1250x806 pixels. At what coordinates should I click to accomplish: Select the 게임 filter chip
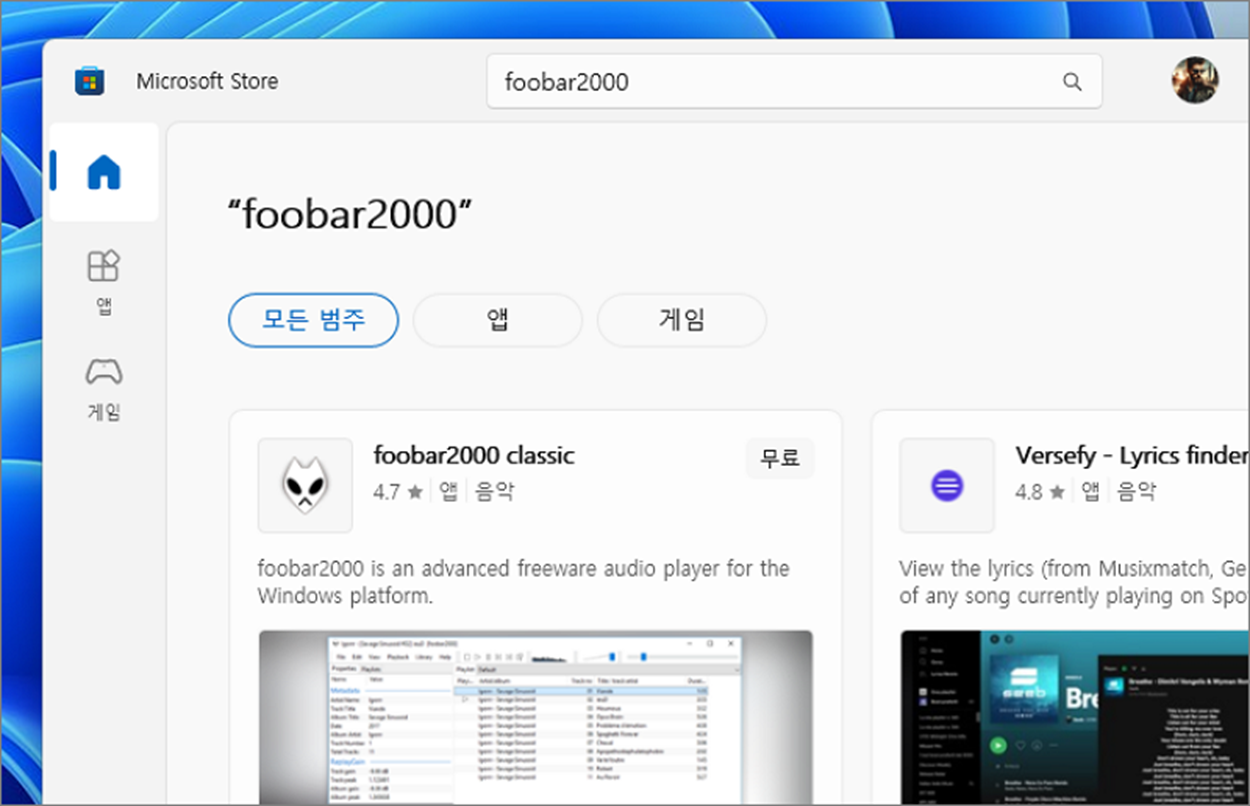(x=682, y=320)
